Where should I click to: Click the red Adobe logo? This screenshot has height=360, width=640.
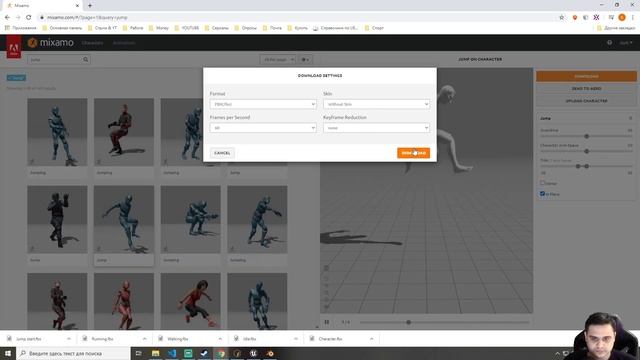click(13, 47)
